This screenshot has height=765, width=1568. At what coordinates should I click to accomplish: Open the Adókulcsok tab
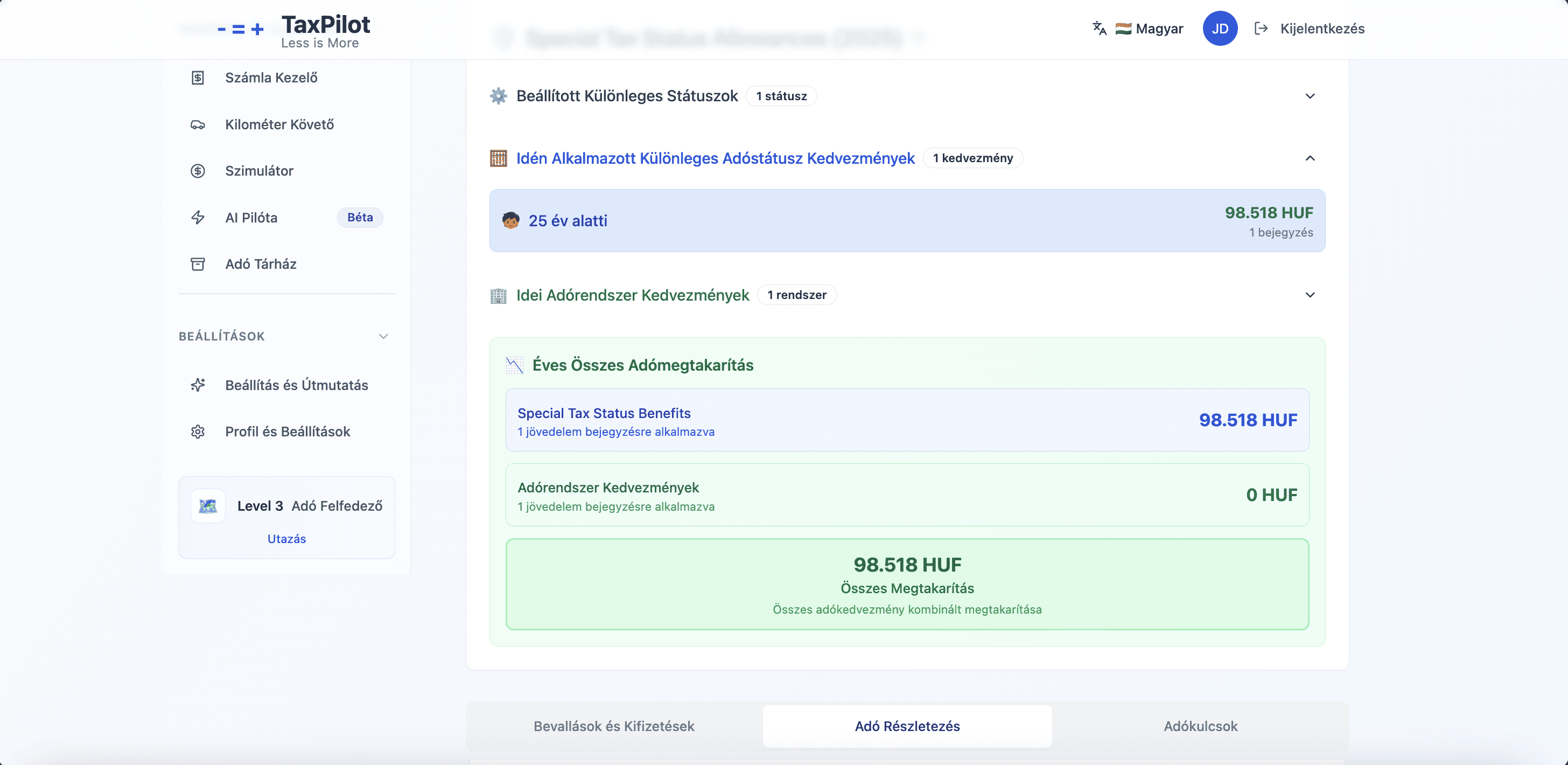click(1200, 726)
